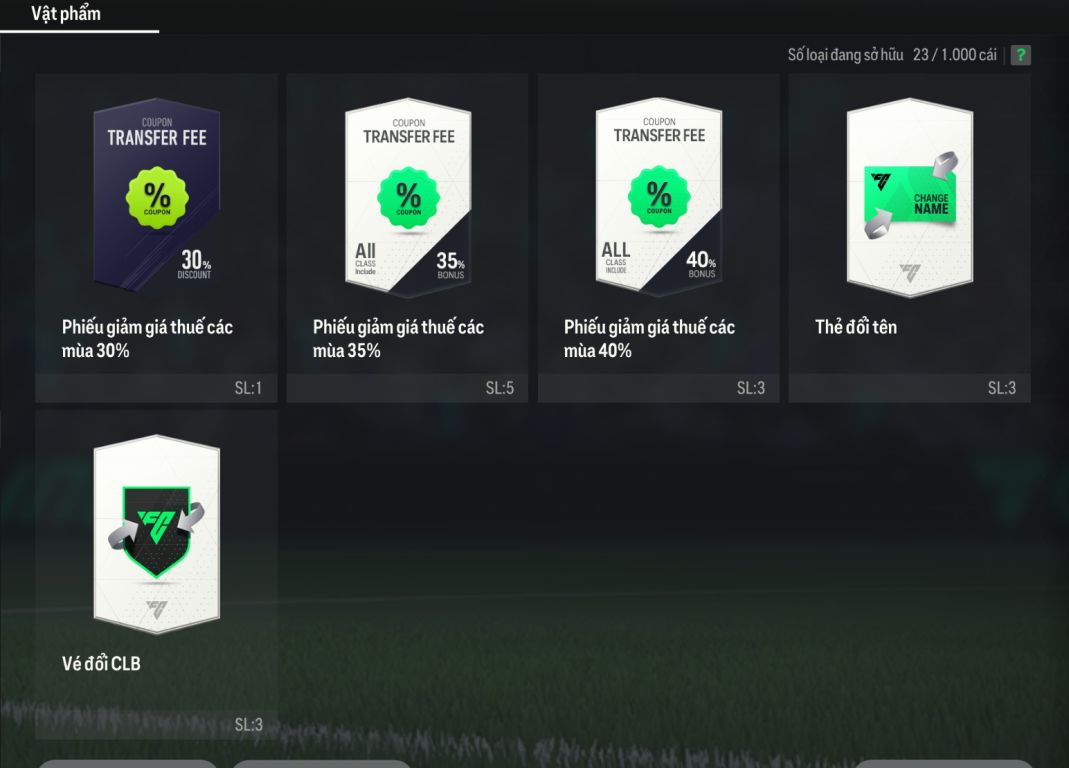Image resolution: width=1069 pixels, height=768 pixels.
Task: Click the item title Vé đổi CLB
Action: tap(101, 664)
